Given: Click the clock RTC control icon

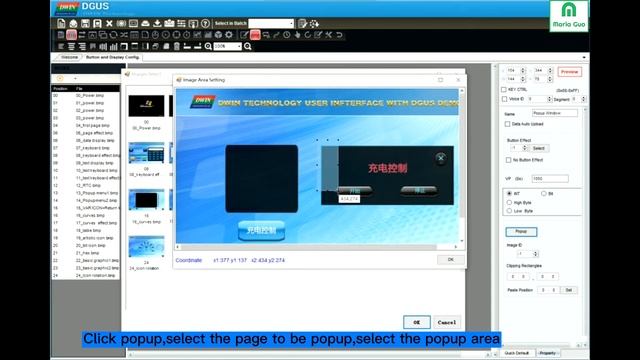Looking at the screenshot, I should [287, 35].
